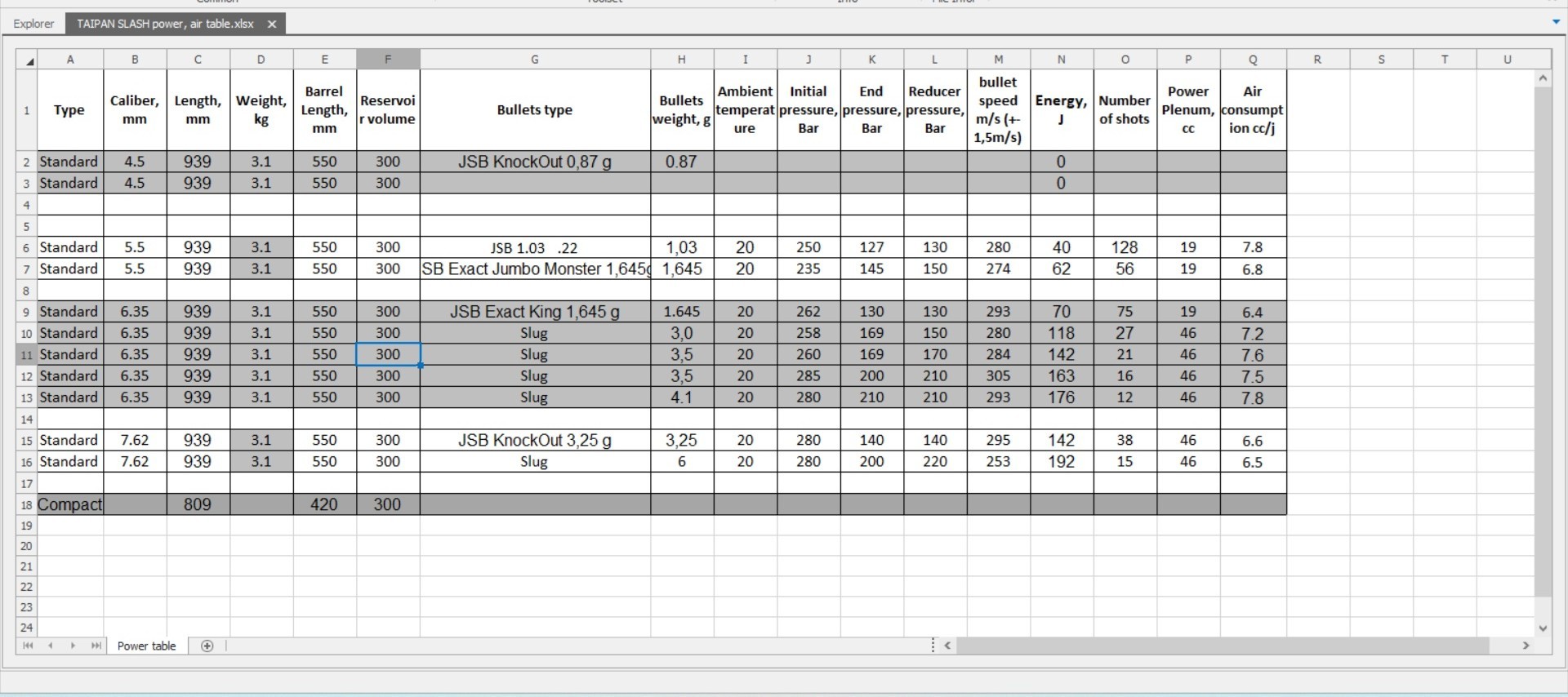Screen dimensions: 1568x697
Task: Click the 'Air consumption cc/j' header cell
Action: [x=1253, y=110]
